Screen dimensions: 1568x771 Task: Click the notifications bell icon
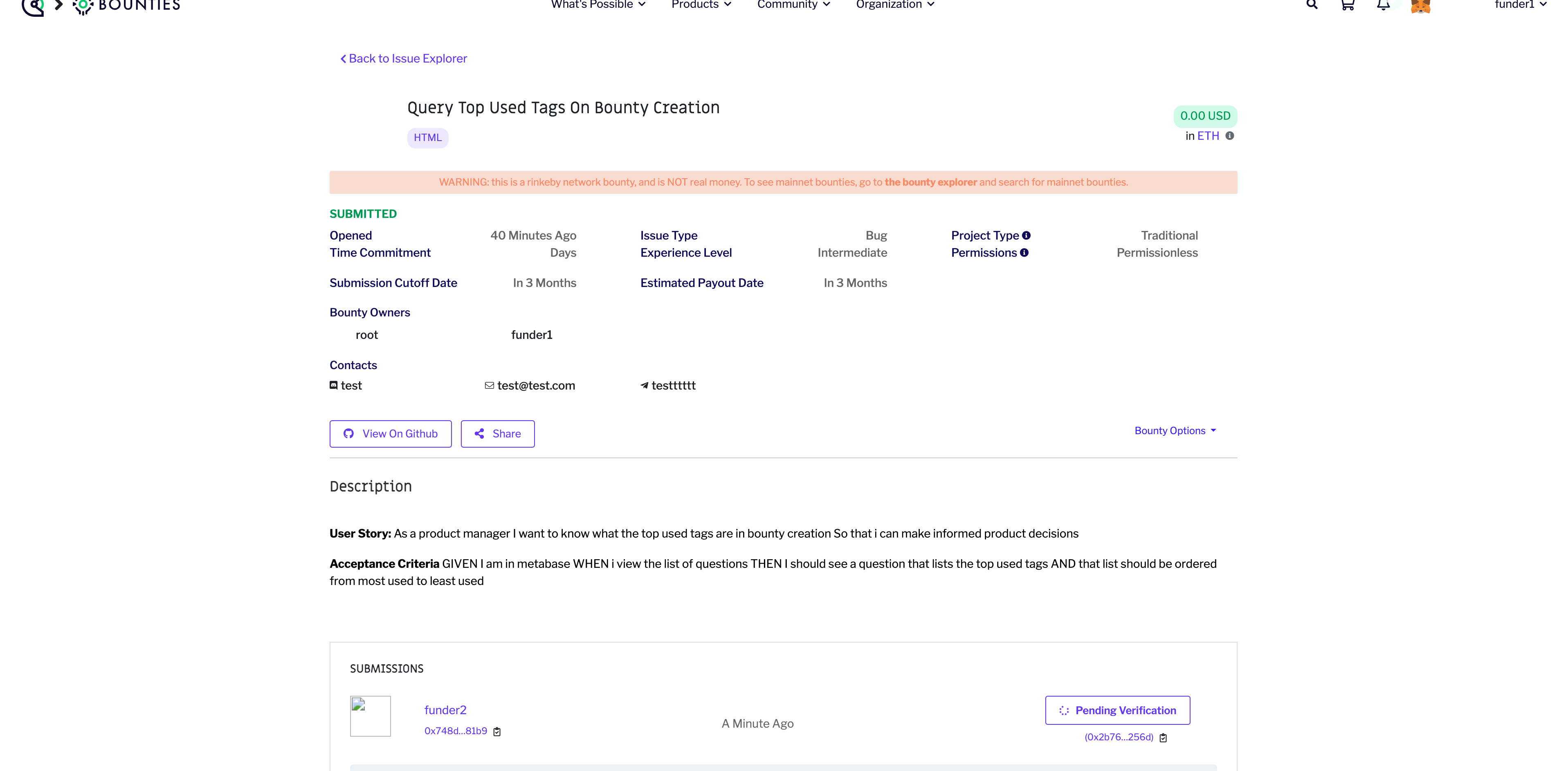(x=1383, y=5)
